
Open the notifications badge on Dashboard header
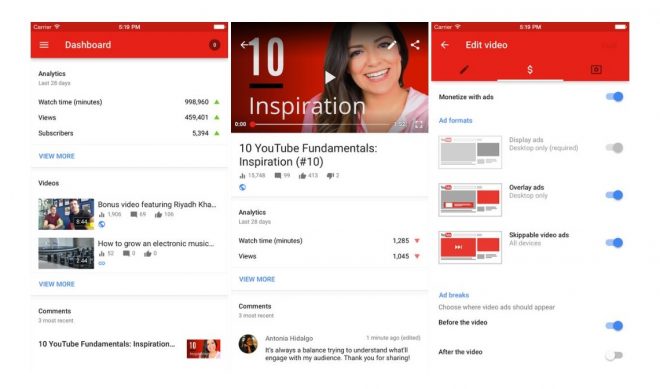click(x=214, y=45)
